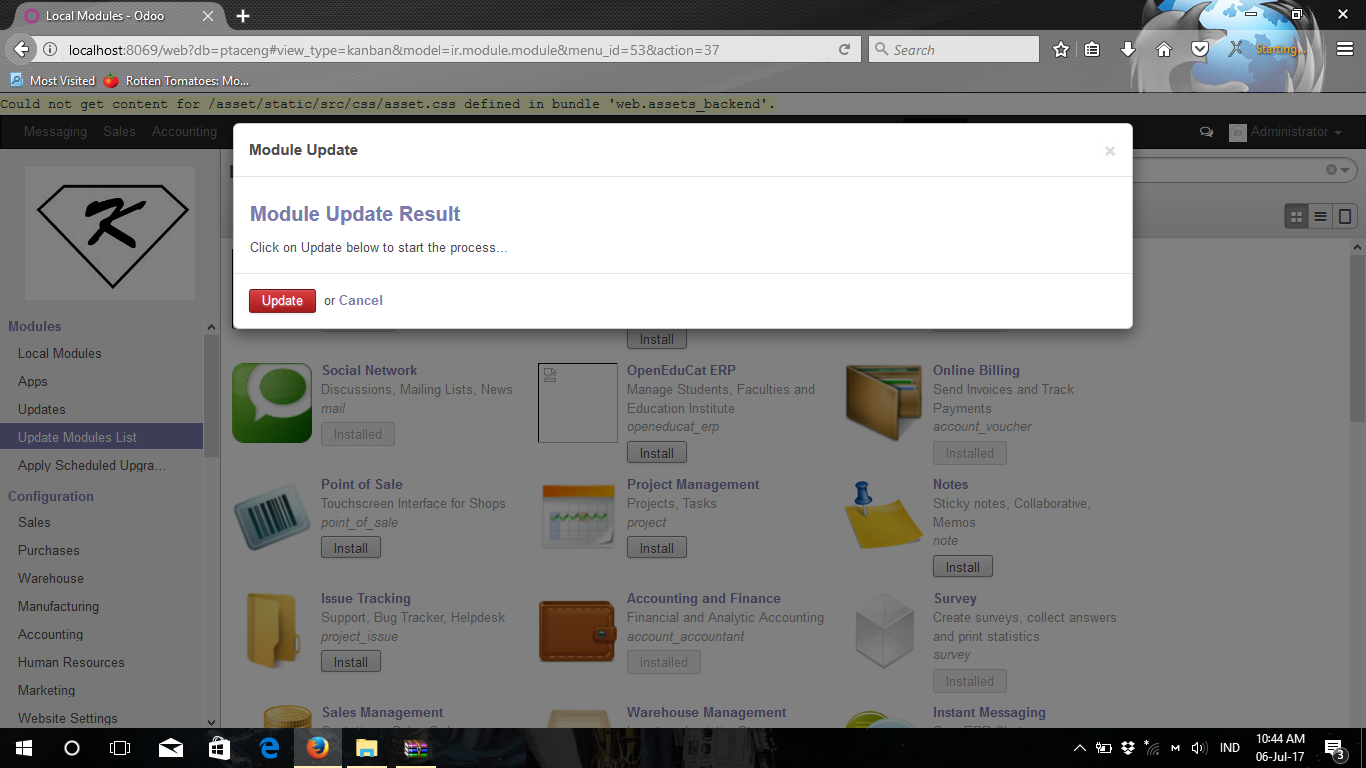This screenshot has height=768, width=1366.
Task: Switch to form view
Action: 1345,216
